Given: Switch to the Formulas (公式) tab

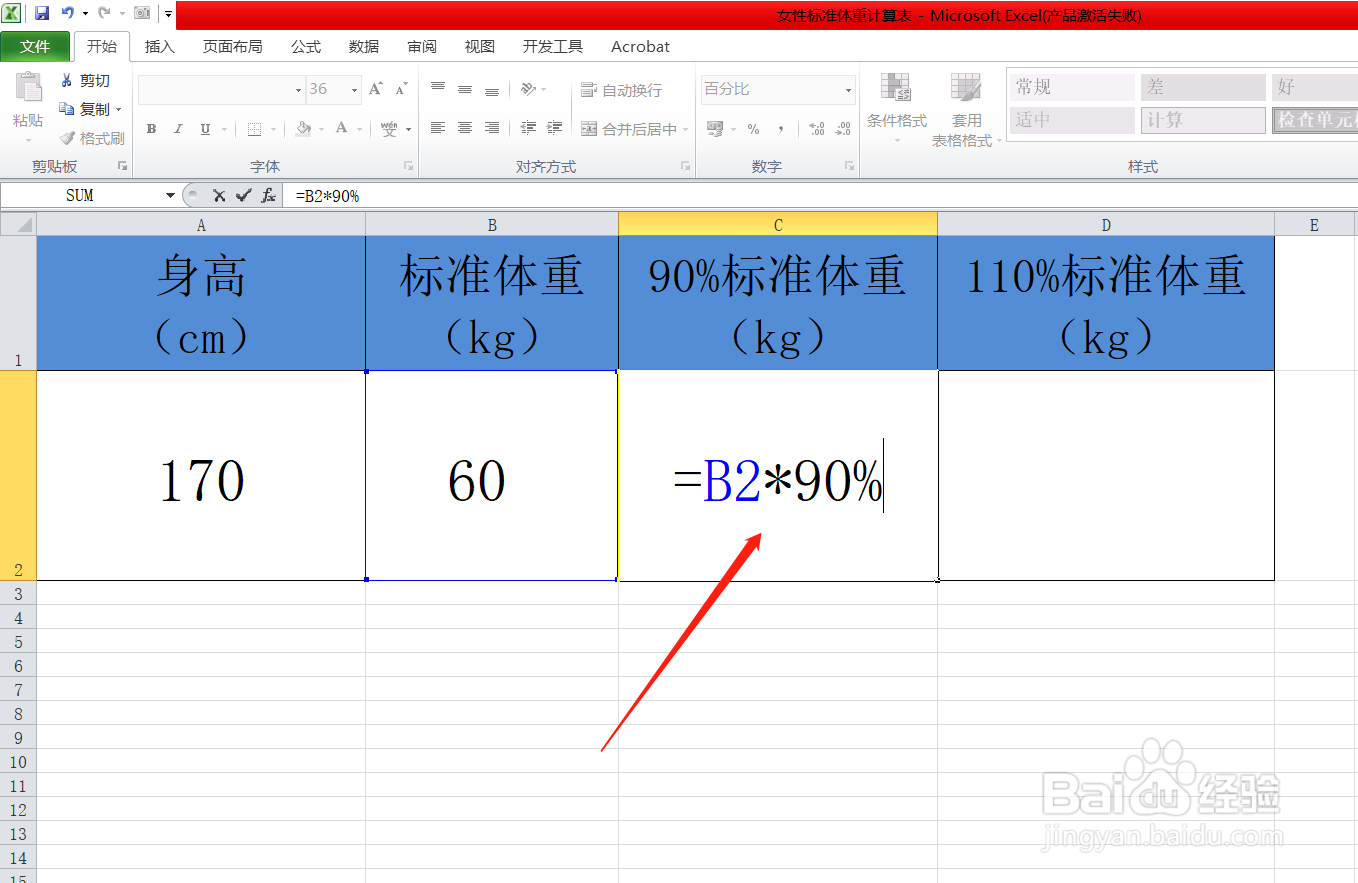Looking at the screenshot, I should pyautogui.click(x=306, y=46).
